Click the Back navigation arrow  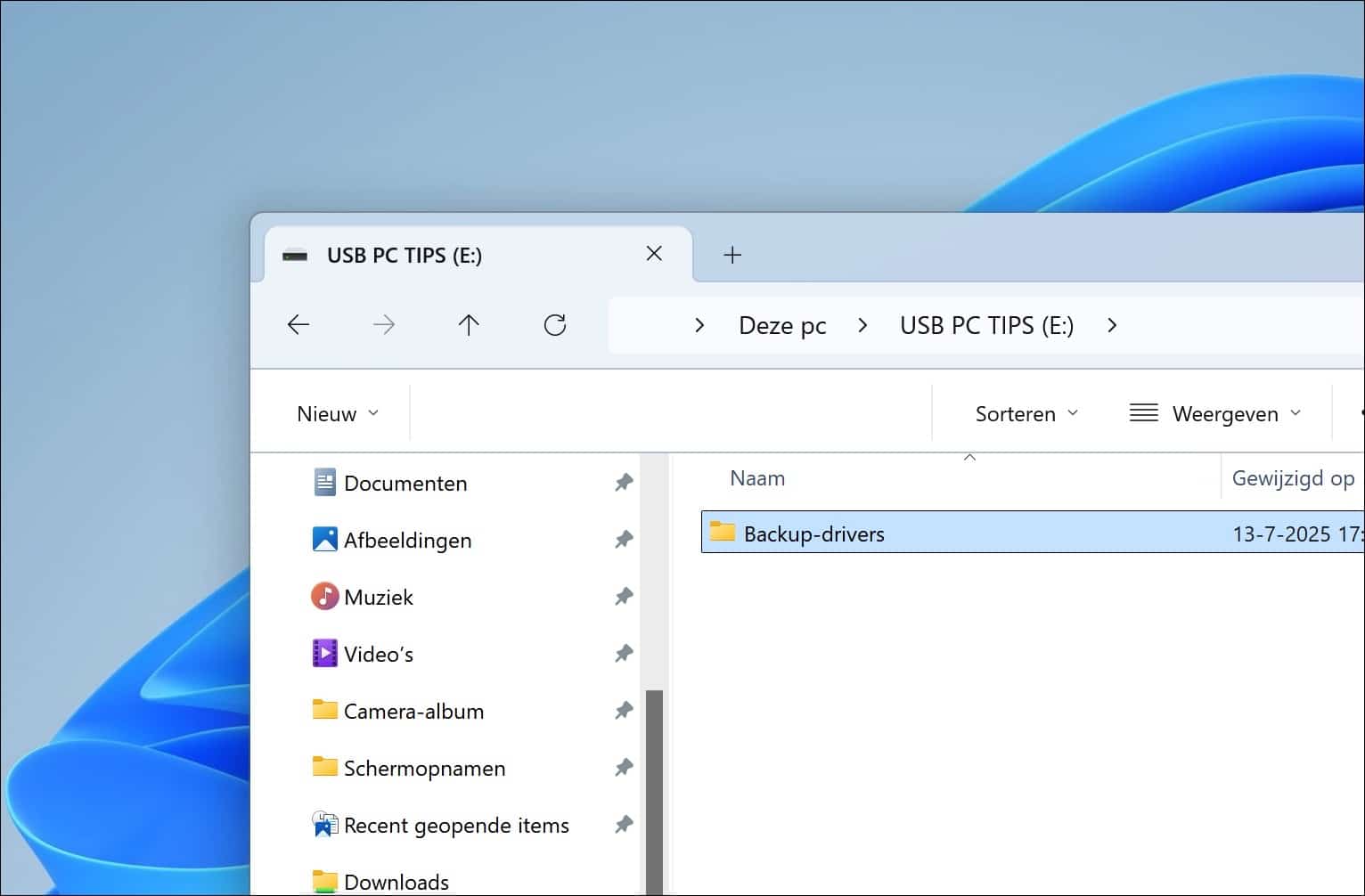pyautogui.click(x=298, y=324)
